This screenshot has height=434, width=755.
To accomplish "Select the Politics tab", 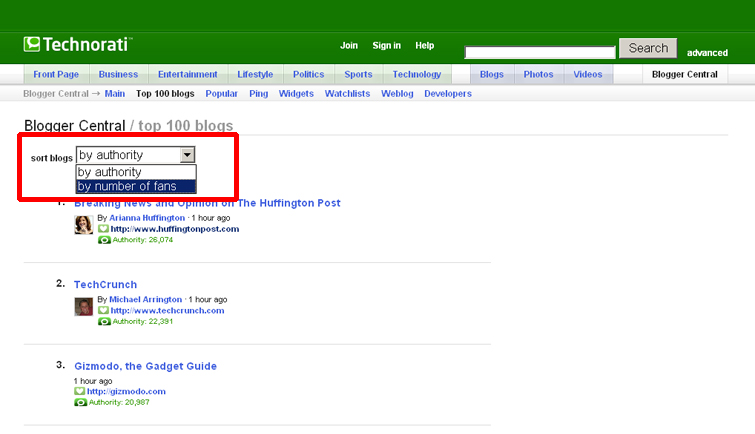I will (x=309, y=74).
